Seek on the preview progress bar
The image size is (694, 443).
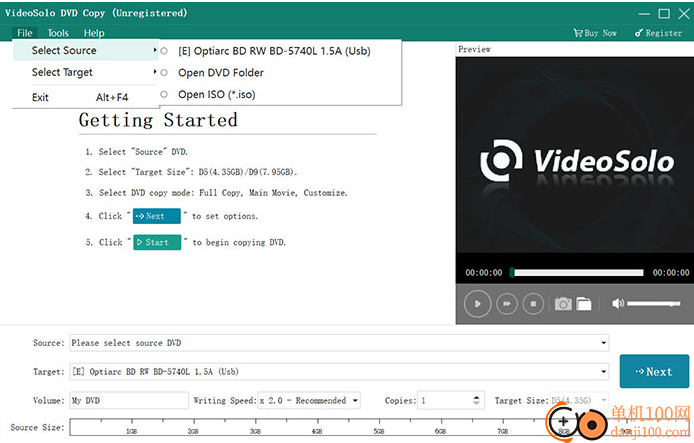[577, 273]
